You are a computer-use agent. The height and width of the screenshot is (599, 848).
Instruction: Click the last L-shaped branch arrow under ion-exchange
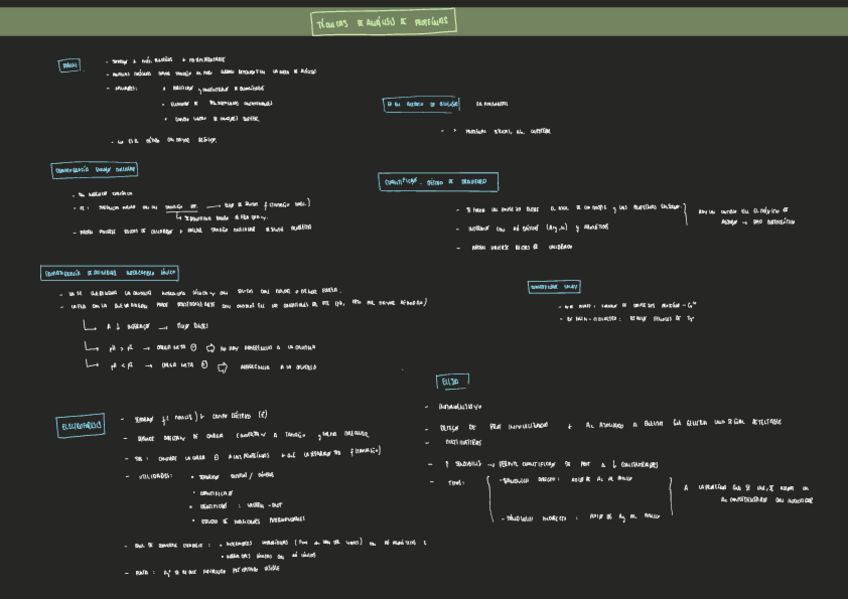click(x=90, y=365)
